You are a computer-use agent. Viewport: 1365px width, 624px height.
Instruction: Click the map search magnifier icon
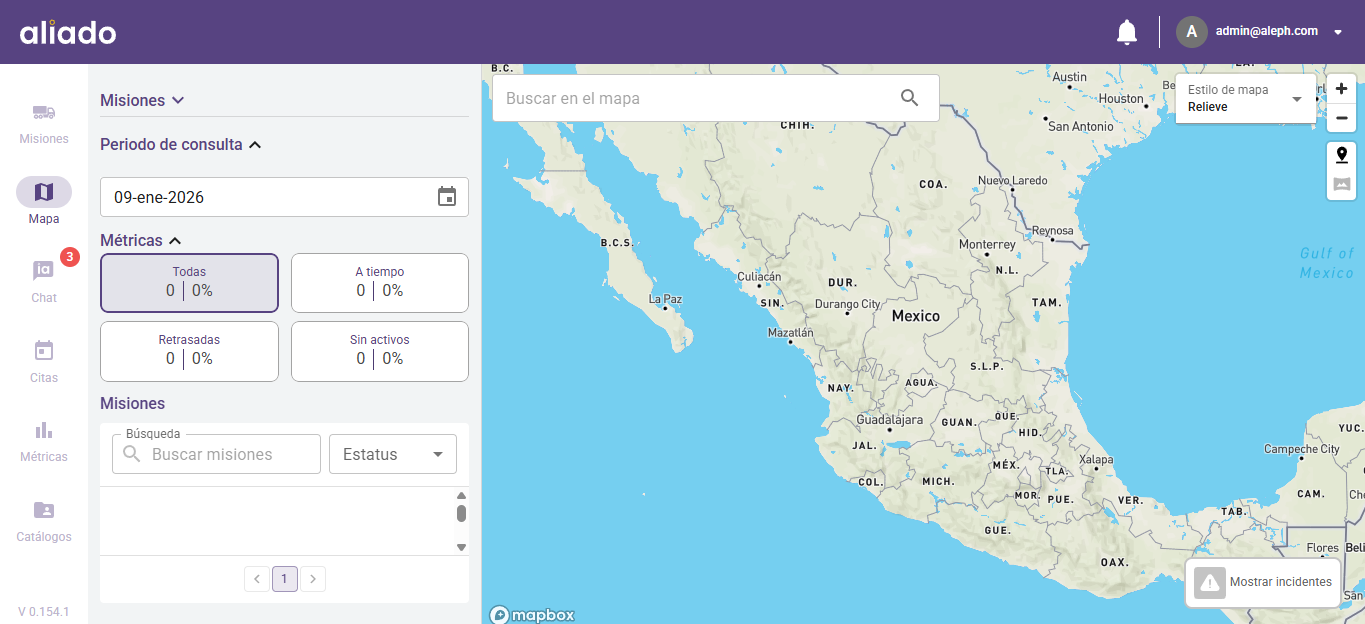pyautogui.click(x=909, y=98)
